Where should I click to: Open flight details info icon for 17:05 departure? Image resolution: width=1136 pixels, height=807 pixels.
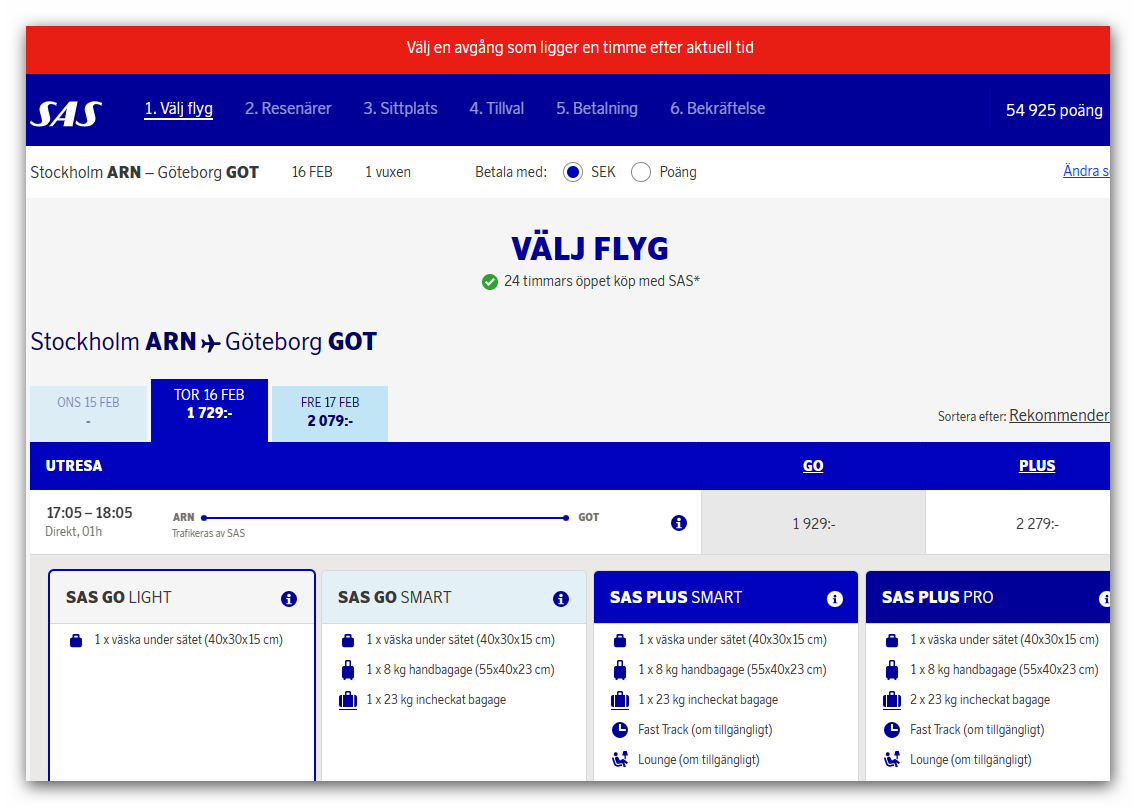679,523
